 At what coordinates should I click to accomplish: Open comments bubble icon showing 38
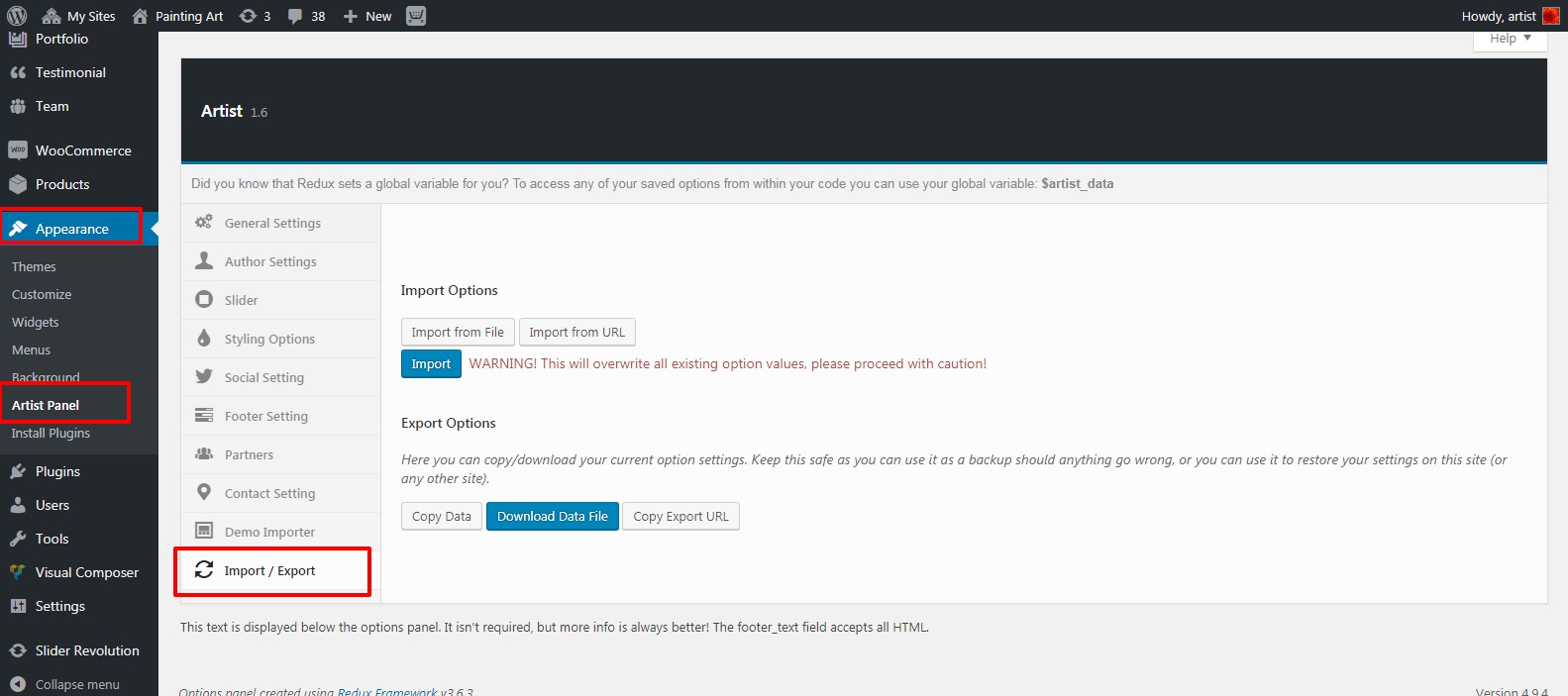coord(295,16)
